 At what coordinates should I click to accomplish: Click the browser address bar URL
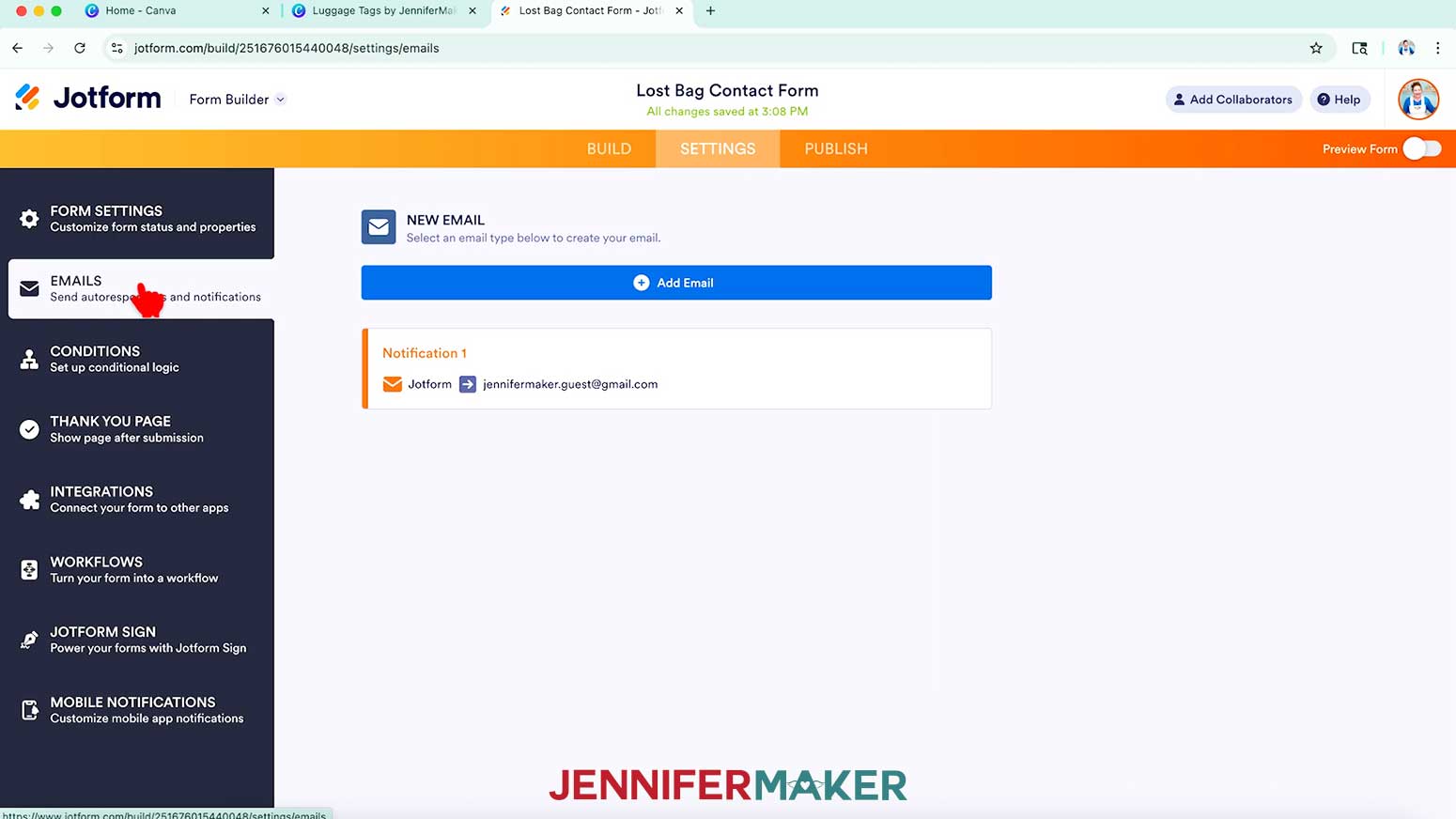click(x=287, y=48)
